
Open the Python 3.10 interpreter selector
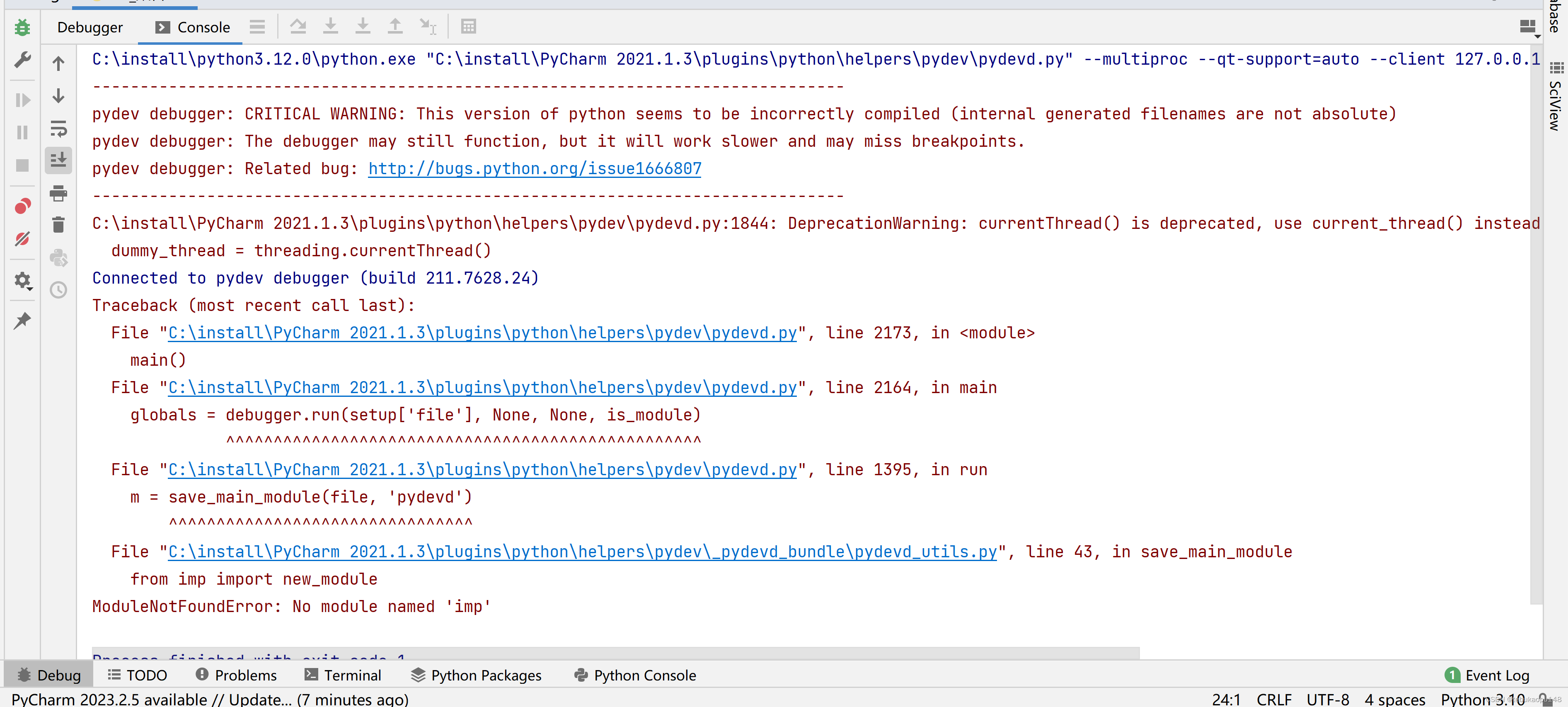pos(1483,699)
